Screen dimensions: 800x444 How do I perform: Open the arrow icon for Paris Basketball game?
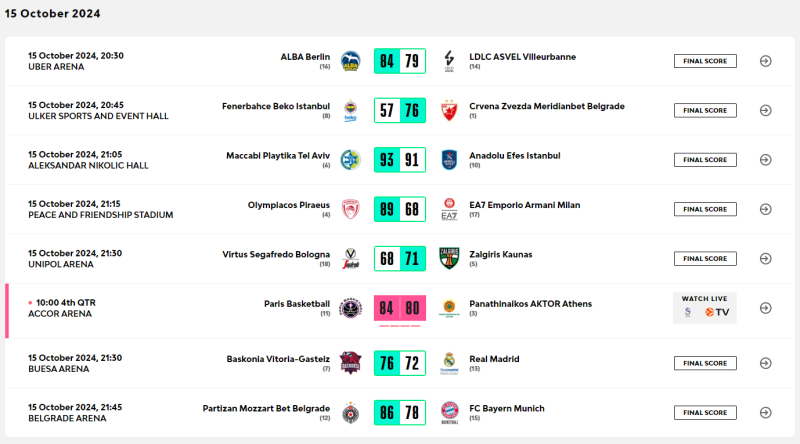point(765,308)
